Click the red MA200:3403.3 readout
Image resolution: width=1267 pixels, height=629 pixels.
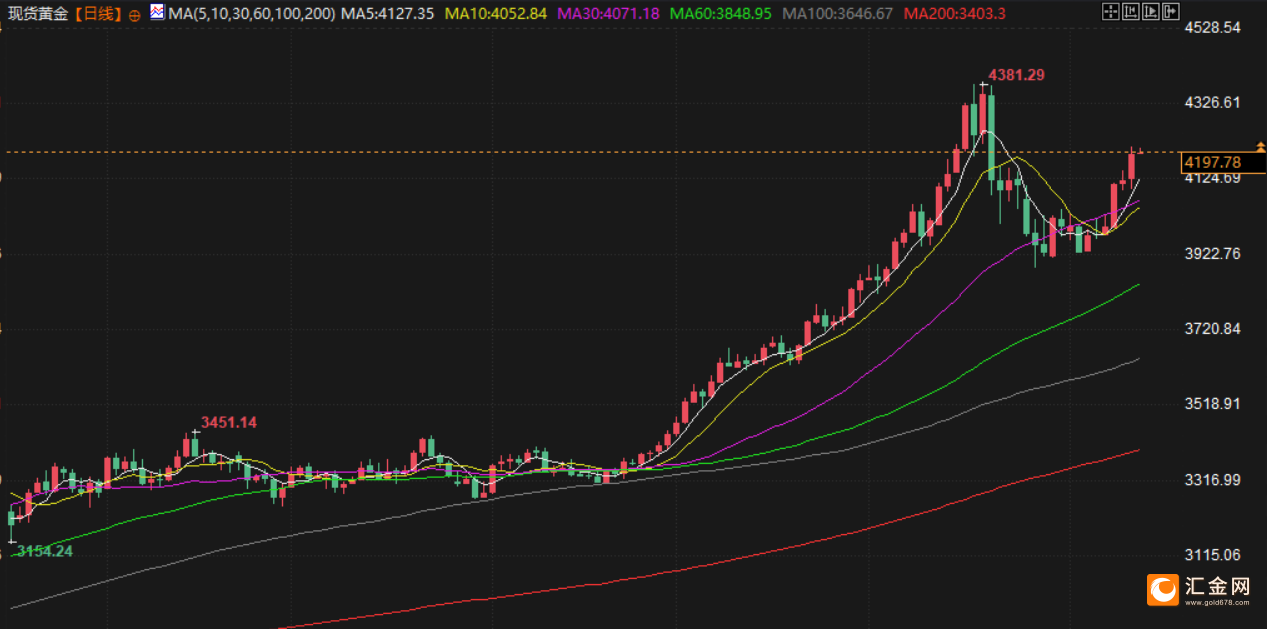954,14
